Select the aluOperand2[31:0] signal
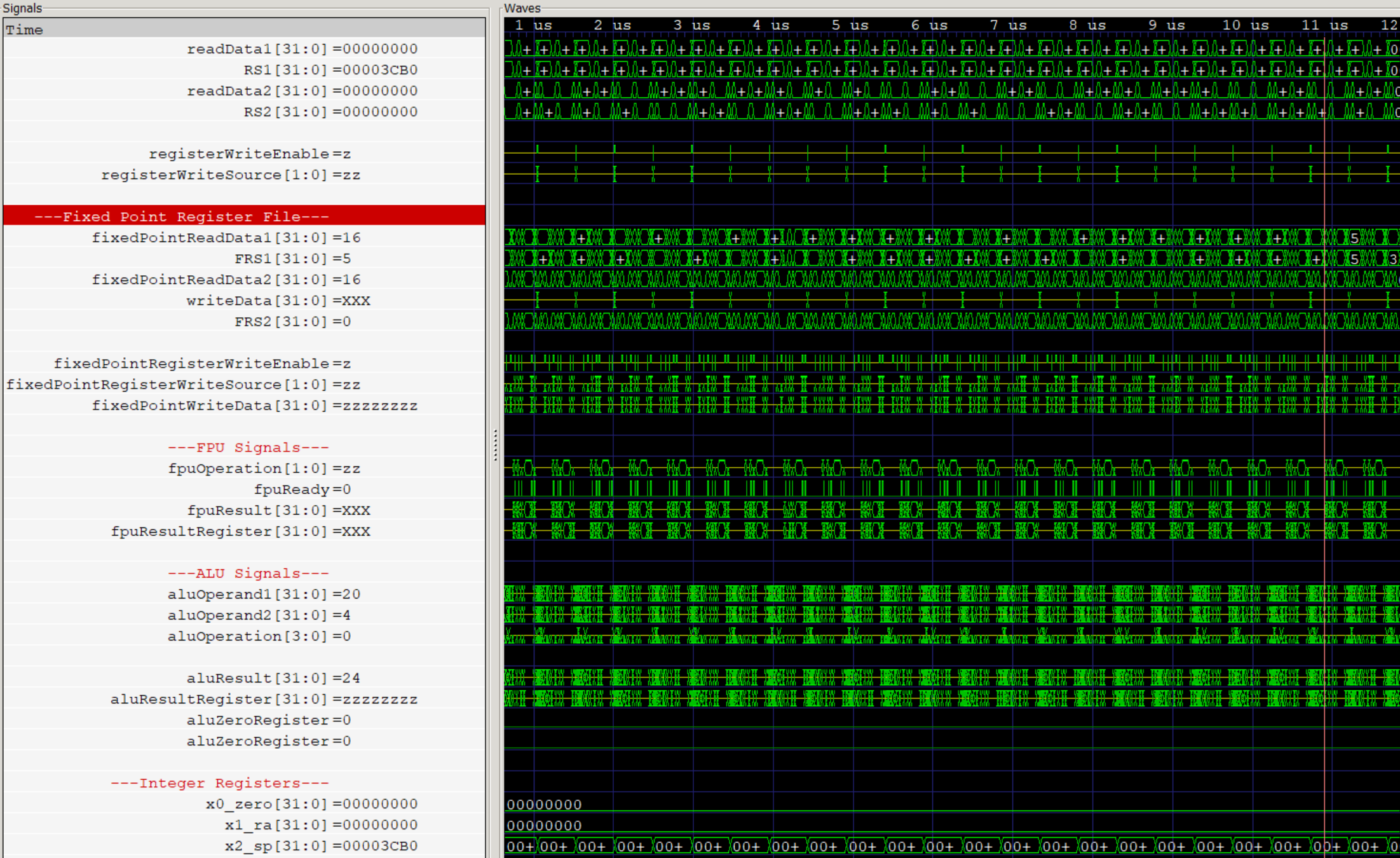 click(245, 615)
